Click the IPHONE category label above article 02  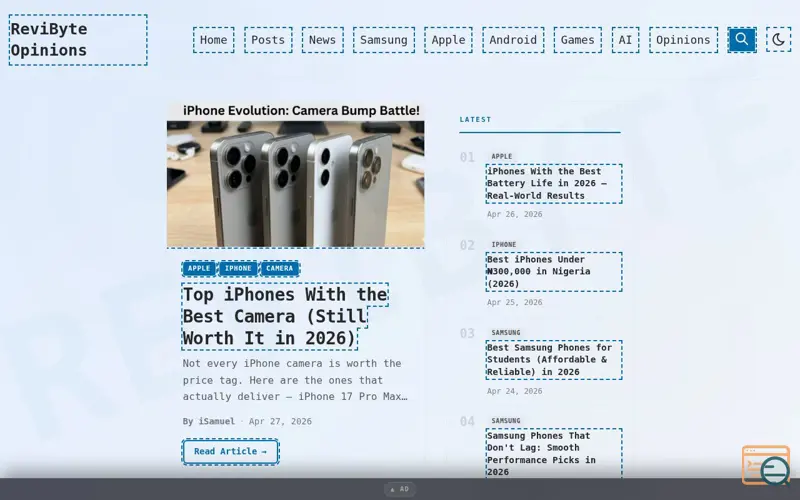(504, 245)
